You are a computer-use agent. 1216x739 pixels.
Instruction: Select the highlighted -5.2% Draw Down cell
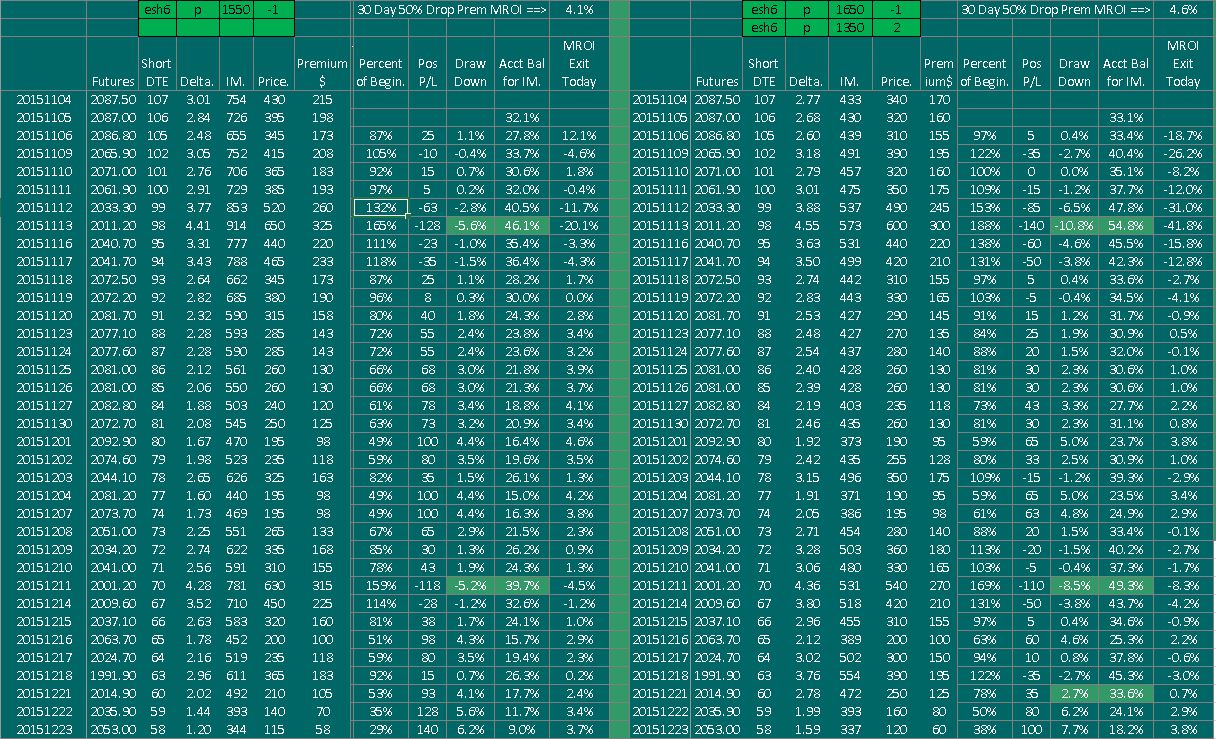[x=470, y=585]
